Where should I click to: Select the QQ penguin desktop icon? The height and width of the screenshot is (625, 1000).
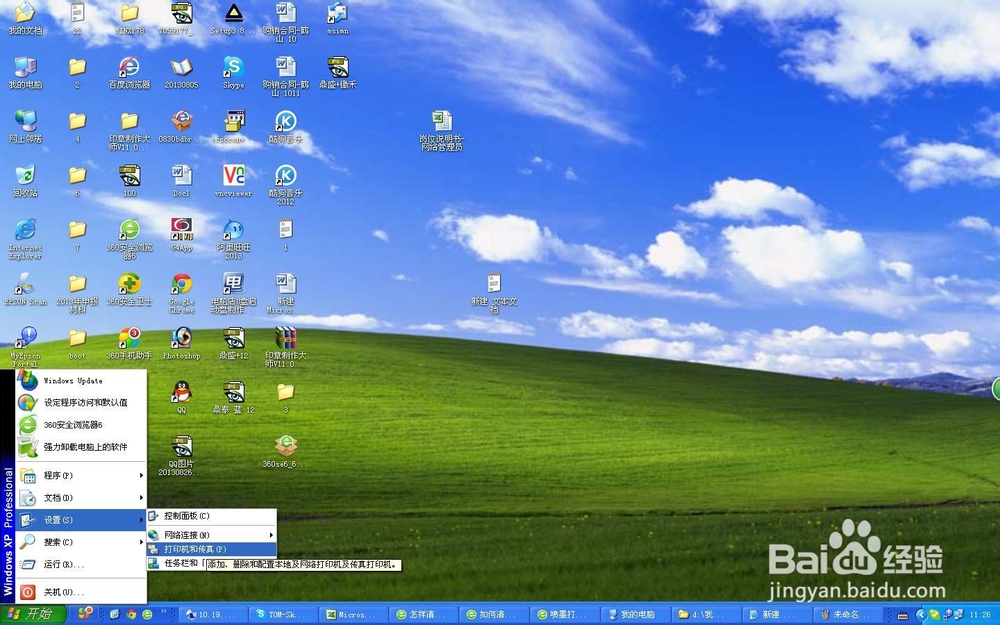[x=182, y=397]
